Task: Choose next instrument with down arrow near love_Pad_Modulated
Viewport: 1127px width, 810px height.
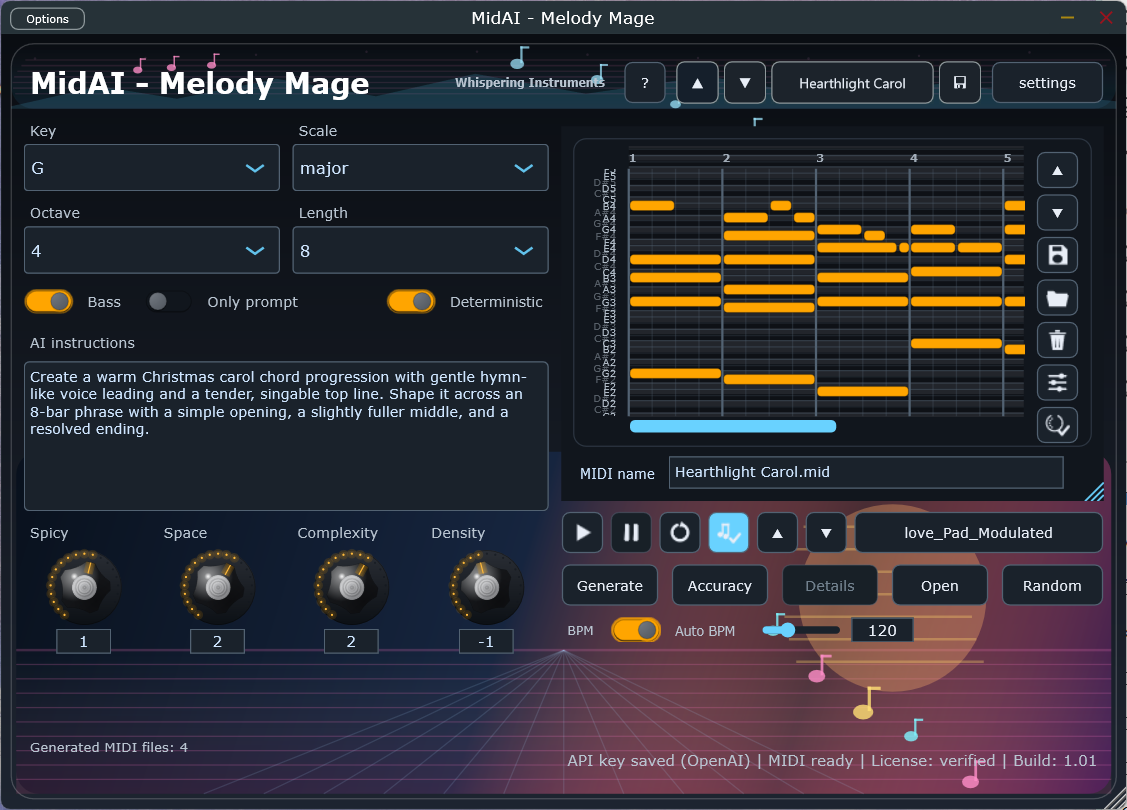Action: pos(827,533)
